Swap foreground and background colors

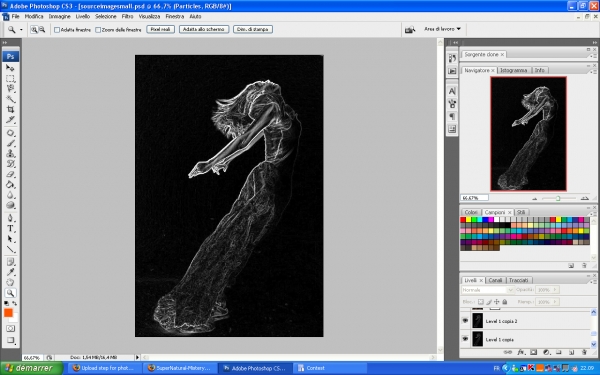tap(15, 303)
